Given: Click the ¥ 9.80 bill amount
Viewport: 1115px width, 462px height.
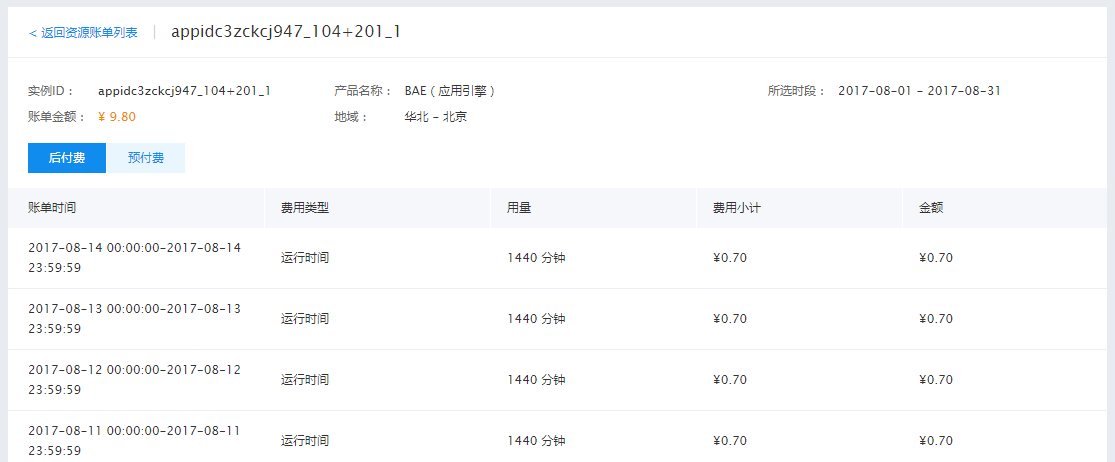Looking at the screenshot, I should point(117,117).
